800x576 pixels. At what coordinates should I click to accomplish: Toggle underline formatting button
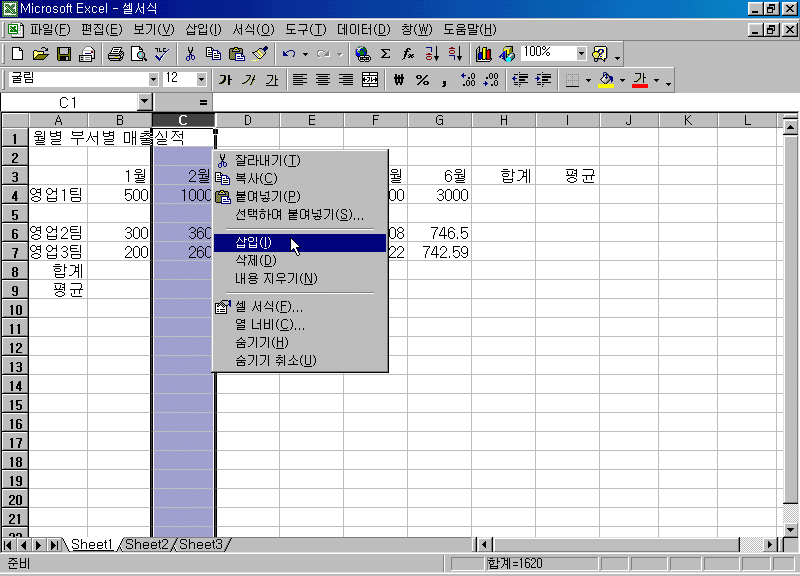pyautogui.click(x=272, y=80)
